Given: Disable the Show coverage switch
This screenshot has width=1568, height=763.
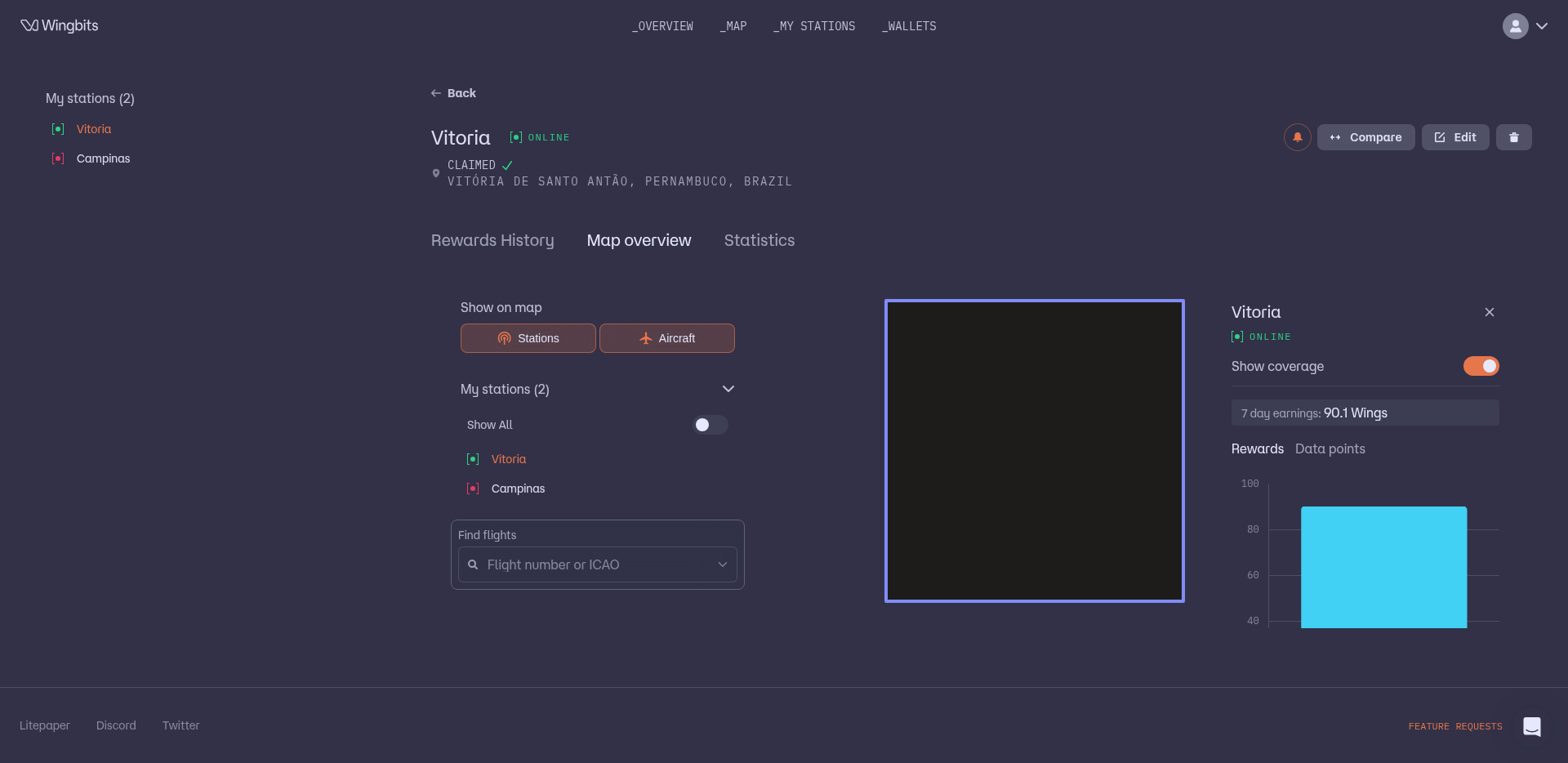Looking at the screenshot, I should [1481, 366].
